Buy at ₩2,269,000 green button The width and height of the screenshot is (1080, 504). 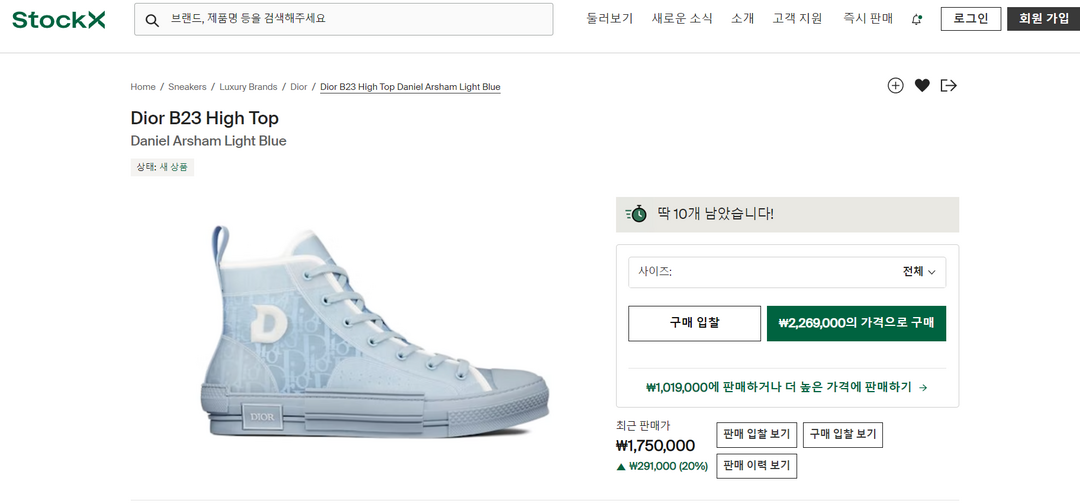(856, 323)
